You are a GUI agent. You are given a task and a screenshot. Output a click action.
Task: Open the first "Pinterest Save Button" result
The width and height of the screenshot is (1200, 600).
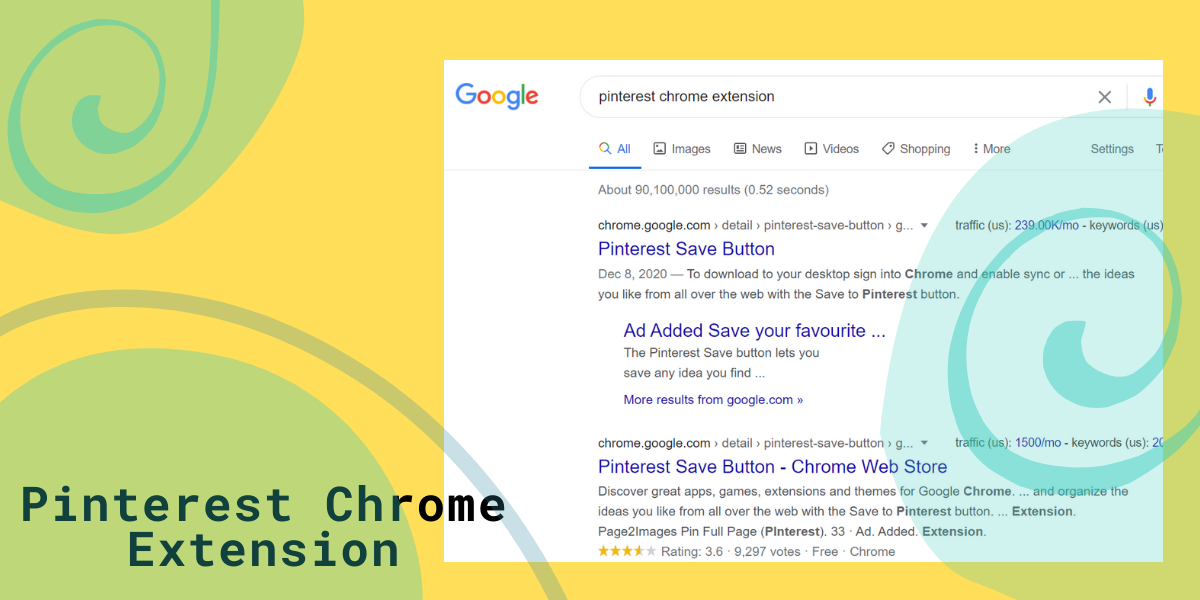pos(686,249)
